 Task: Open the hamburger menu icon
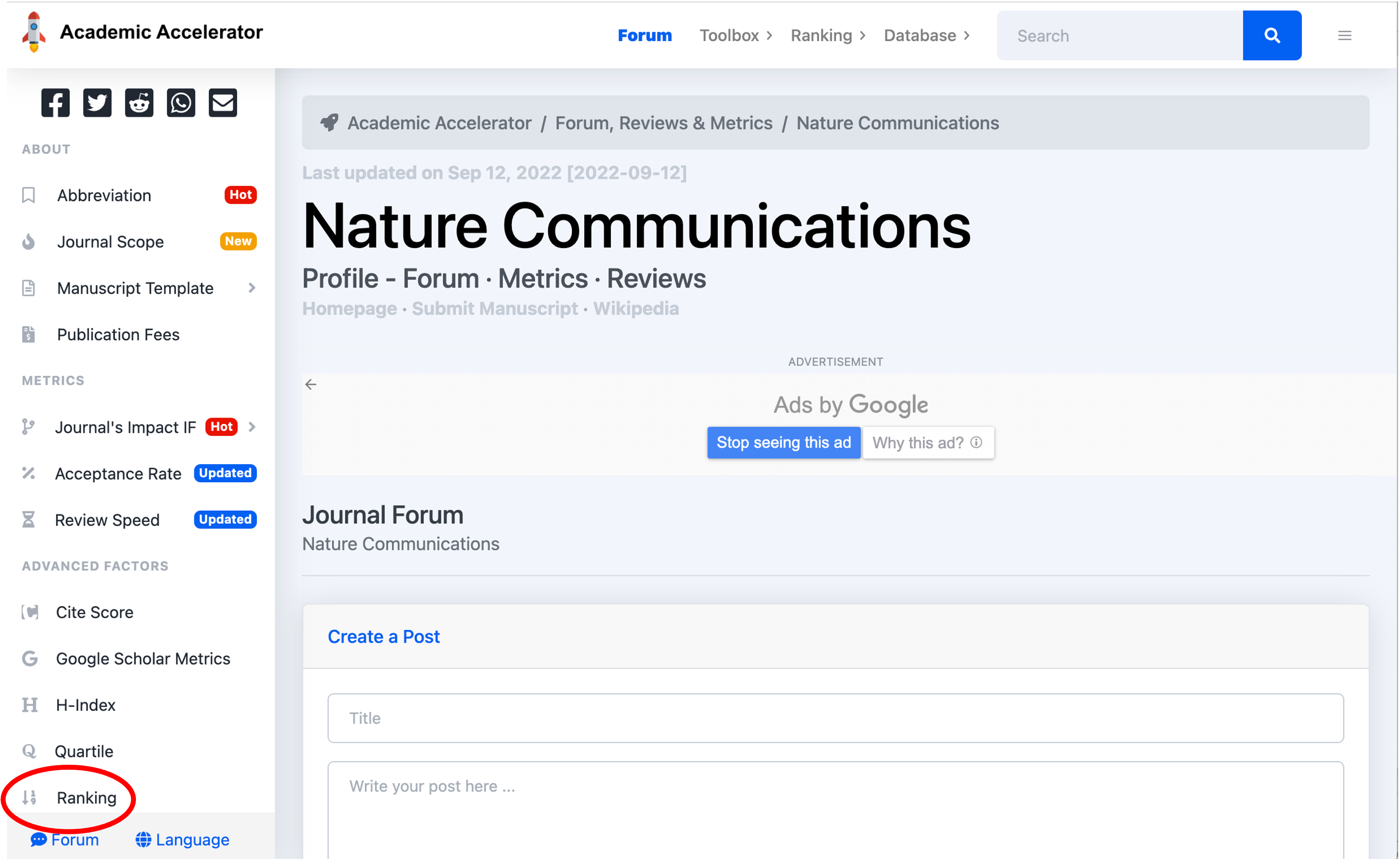(x=1344, y=35)
